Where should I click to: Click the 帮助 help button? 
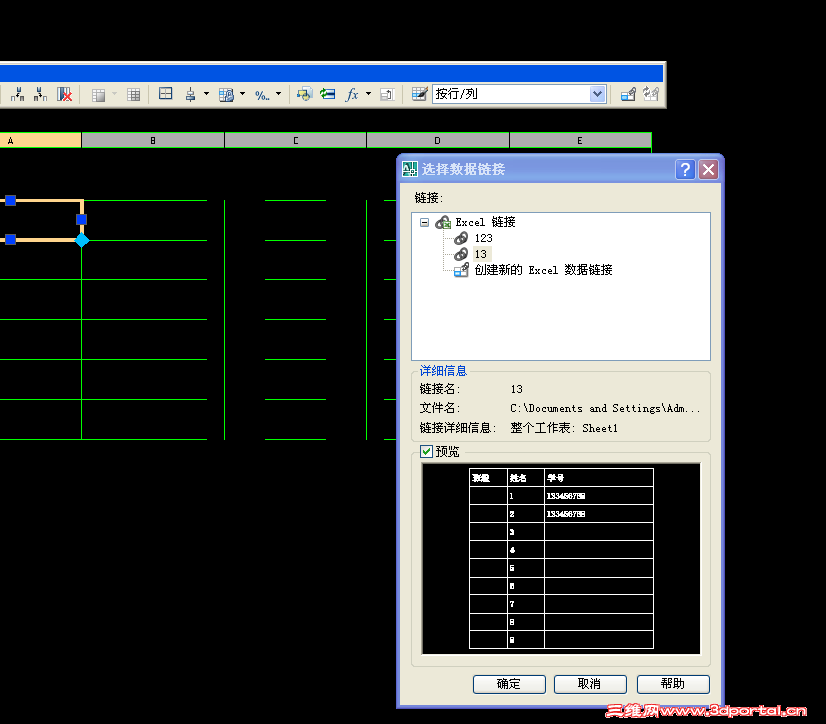point(673,684)
